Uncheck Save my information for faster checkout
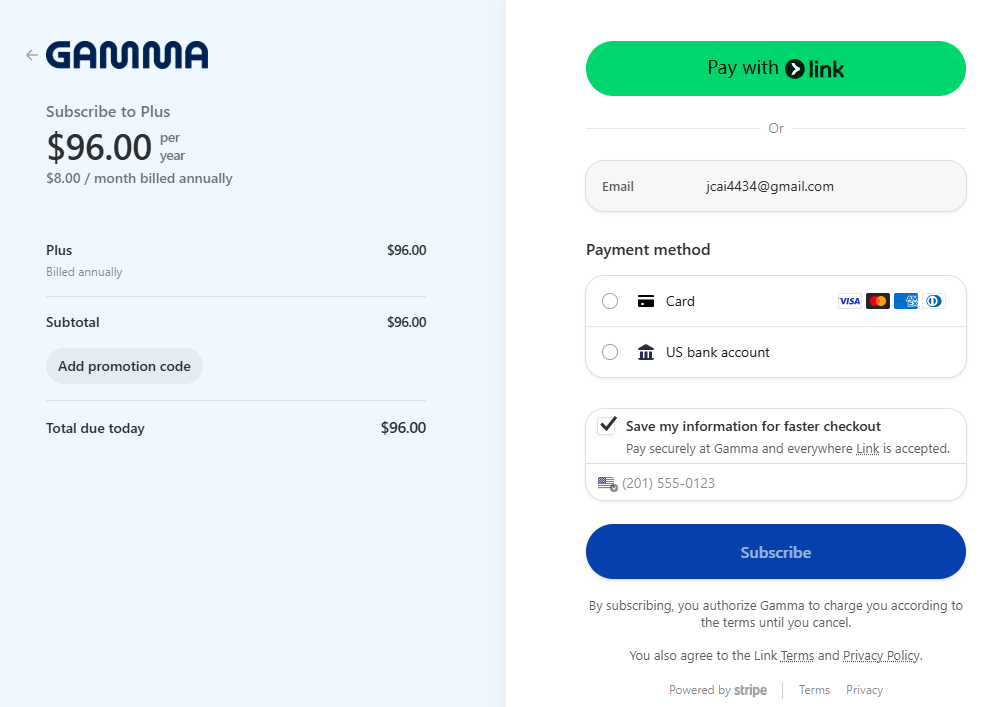This screenshot has width=999, height=707. 607,426
